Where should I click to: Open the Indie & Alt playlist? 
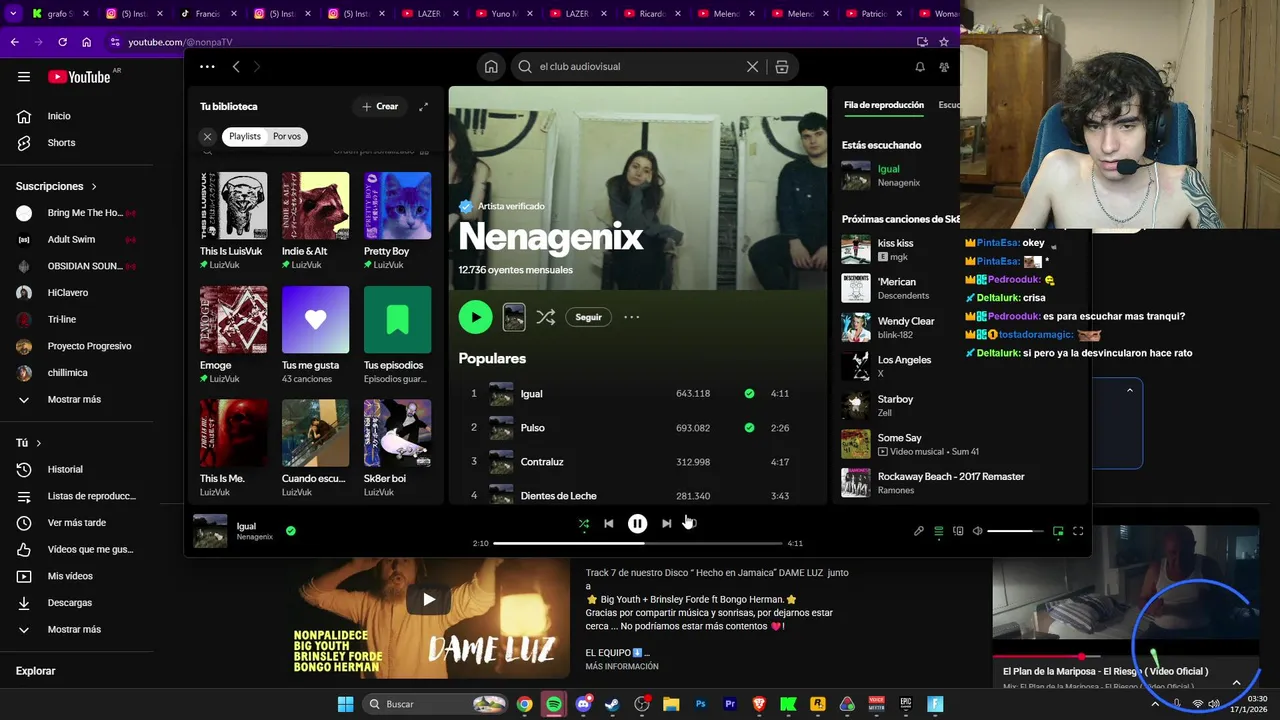pyautogui.click(x=315, y=221)
